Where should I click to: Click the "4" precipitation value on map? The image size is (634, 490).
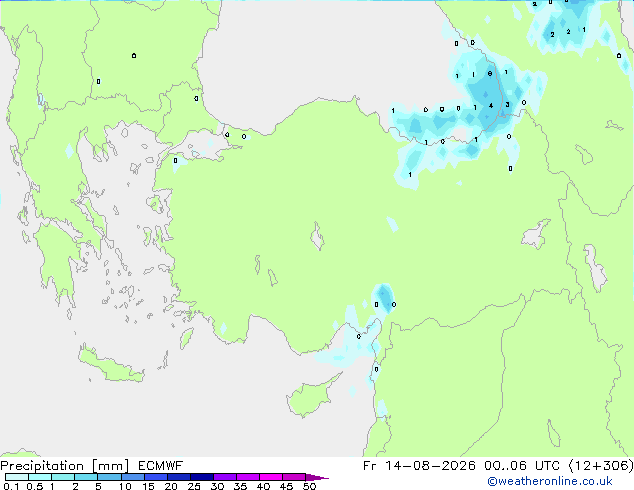(x=491, y=106)
